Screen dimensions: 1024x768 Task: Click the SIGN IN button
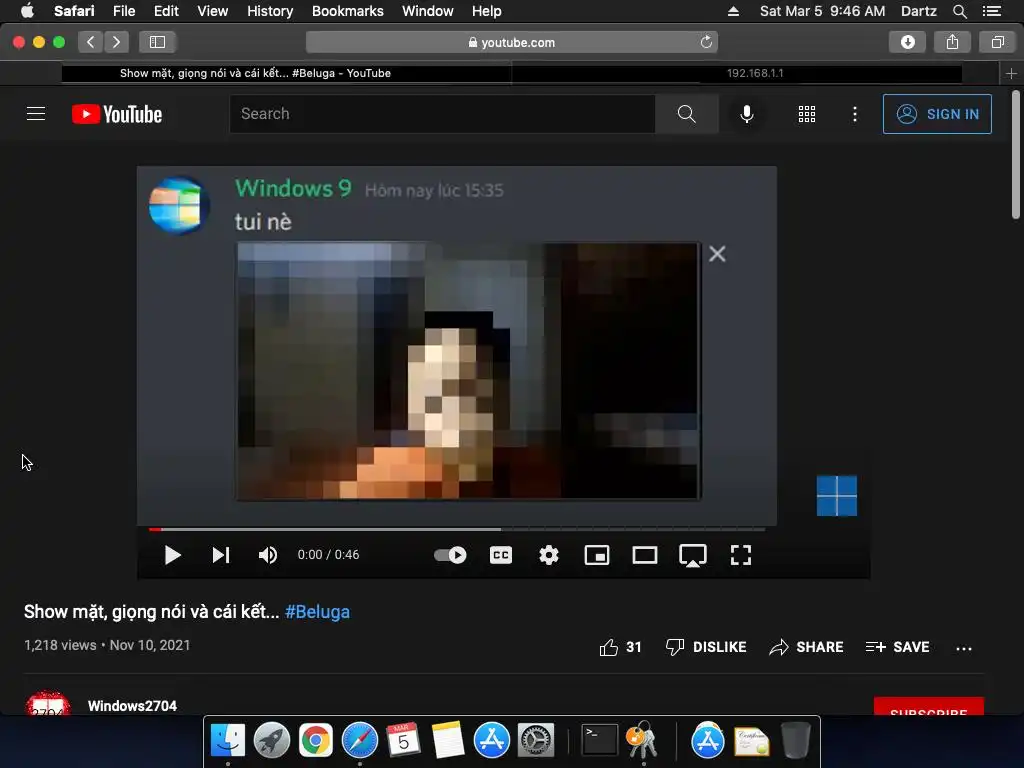[937, 114]
